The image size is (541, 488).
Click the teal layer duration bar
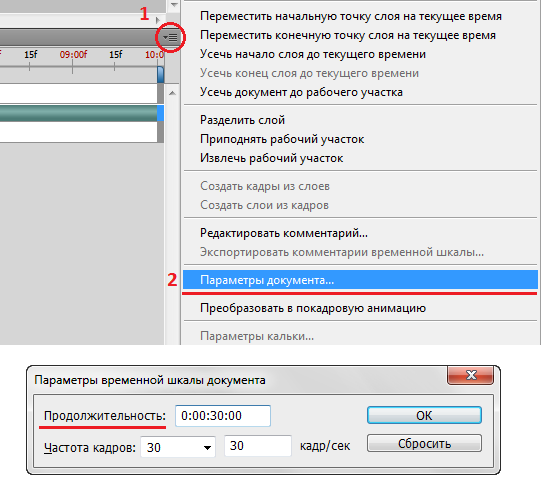78,113
